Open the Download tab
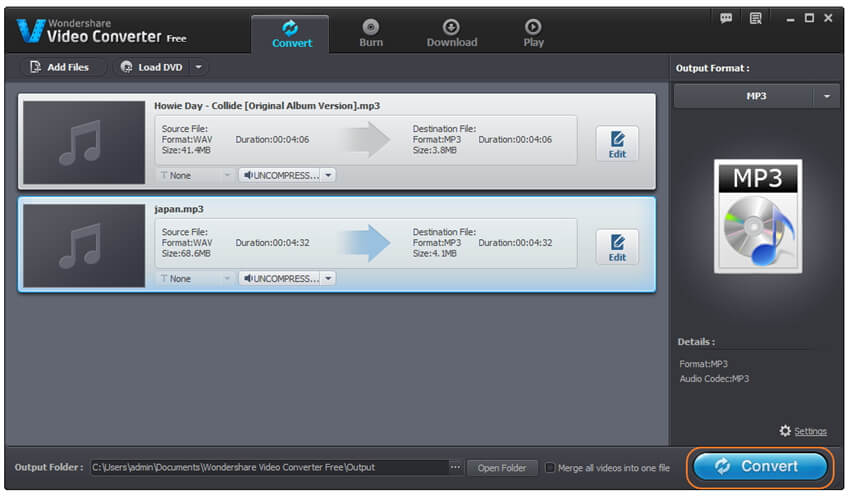 [x=452, y=34]
